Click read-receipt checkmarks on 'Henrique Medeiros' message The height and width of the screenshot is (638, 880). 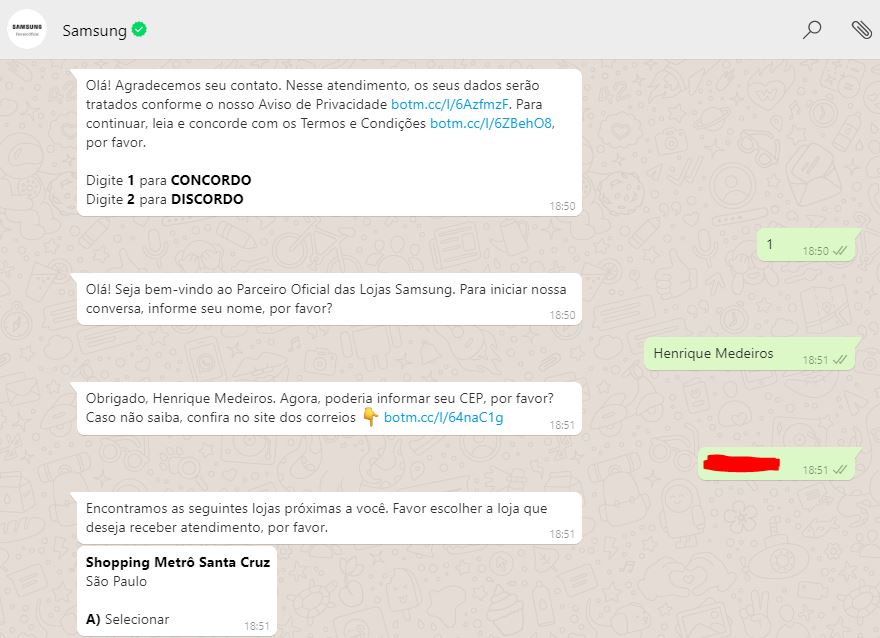[x=840, y=360]
